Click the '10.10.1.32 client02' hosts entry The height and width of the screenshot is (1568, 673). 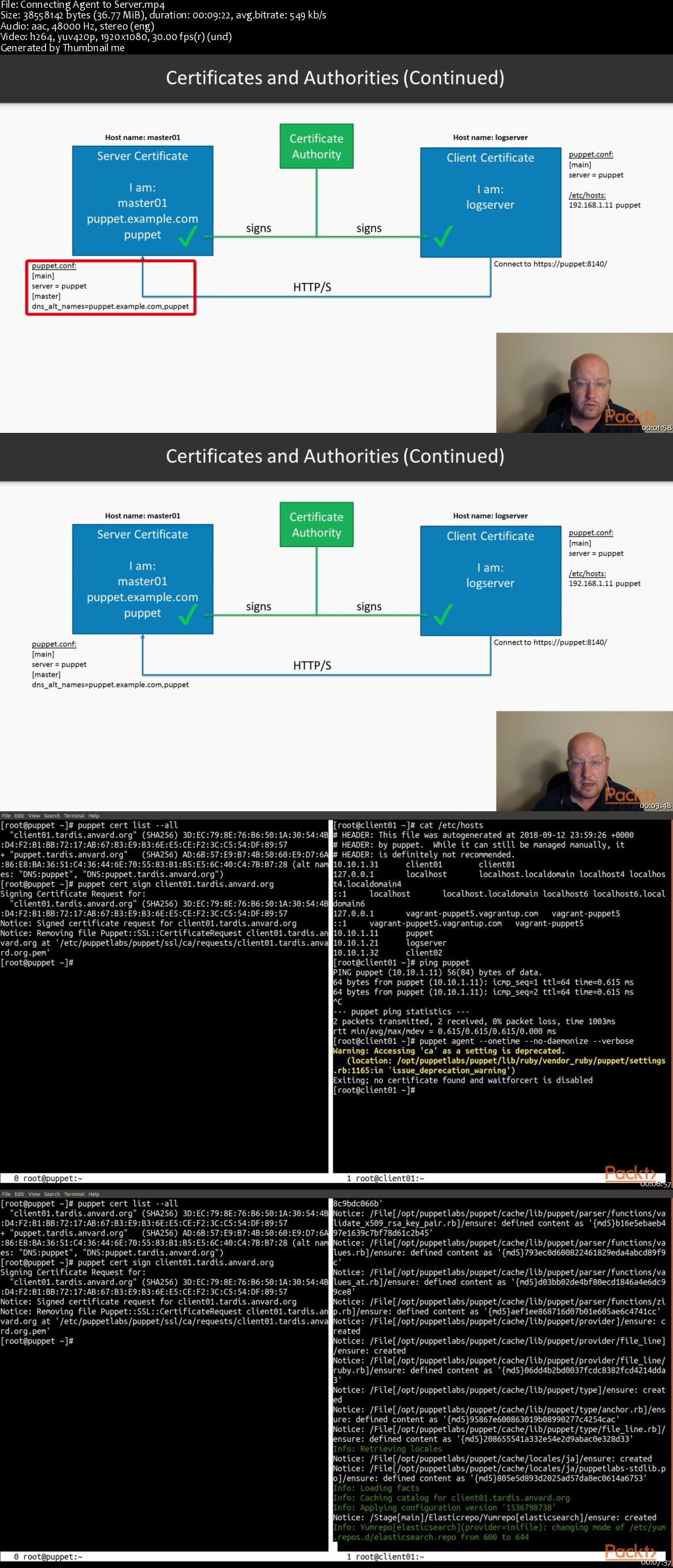[388, 953]
